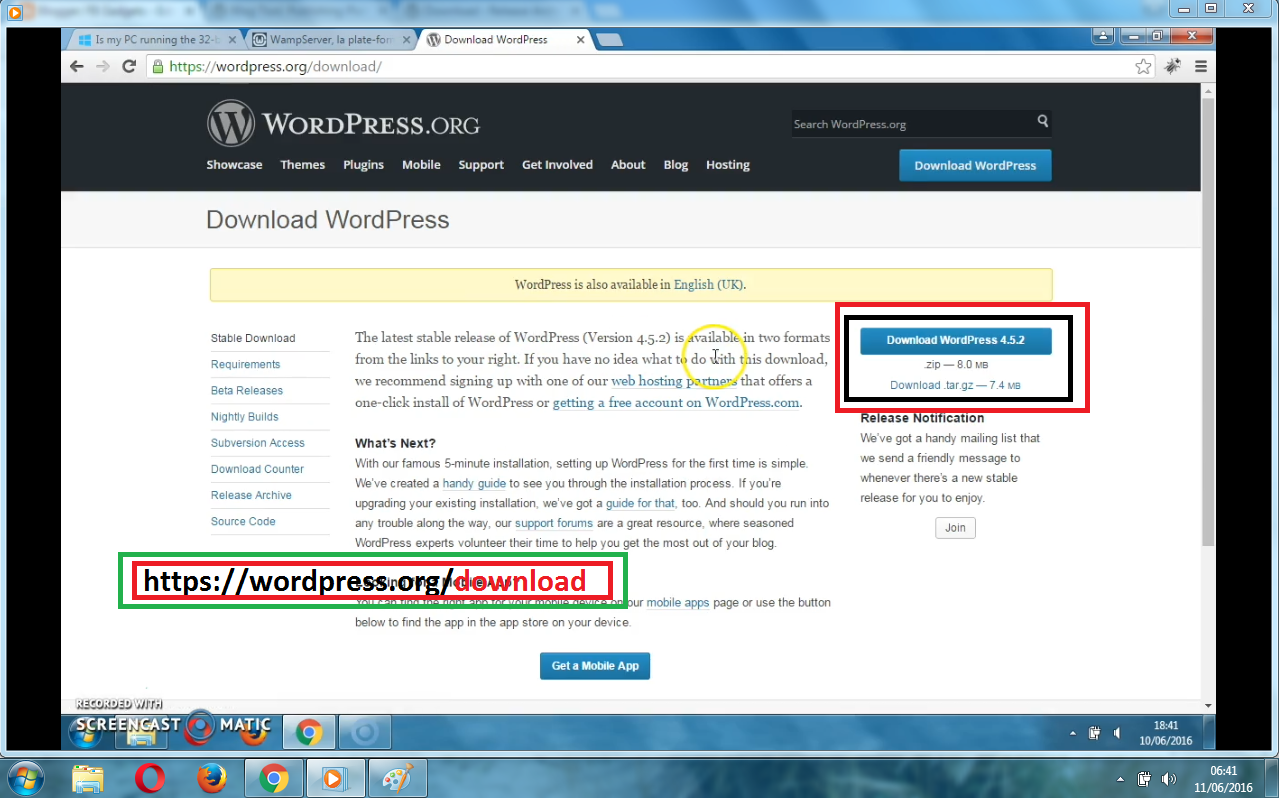
Task: Open the support forums link
Action: 554,523
